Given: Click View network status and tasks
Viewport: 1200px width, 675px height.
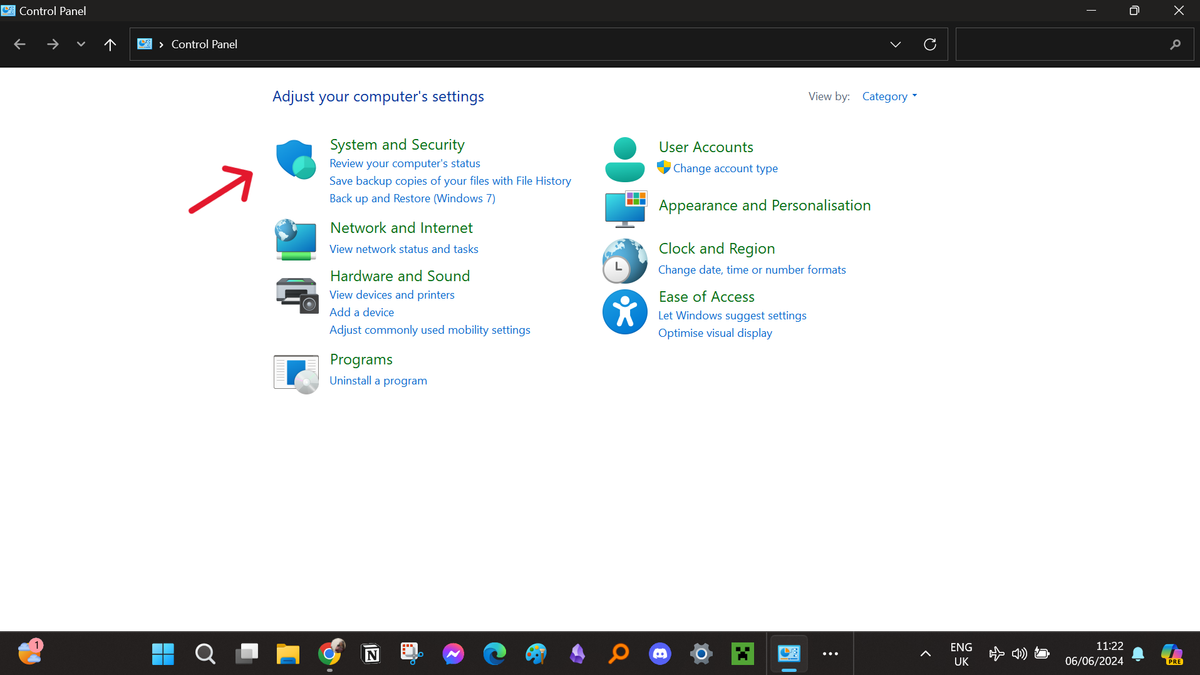Looking at the screenshot, I should pyautogui.click(x=404, y=250).
